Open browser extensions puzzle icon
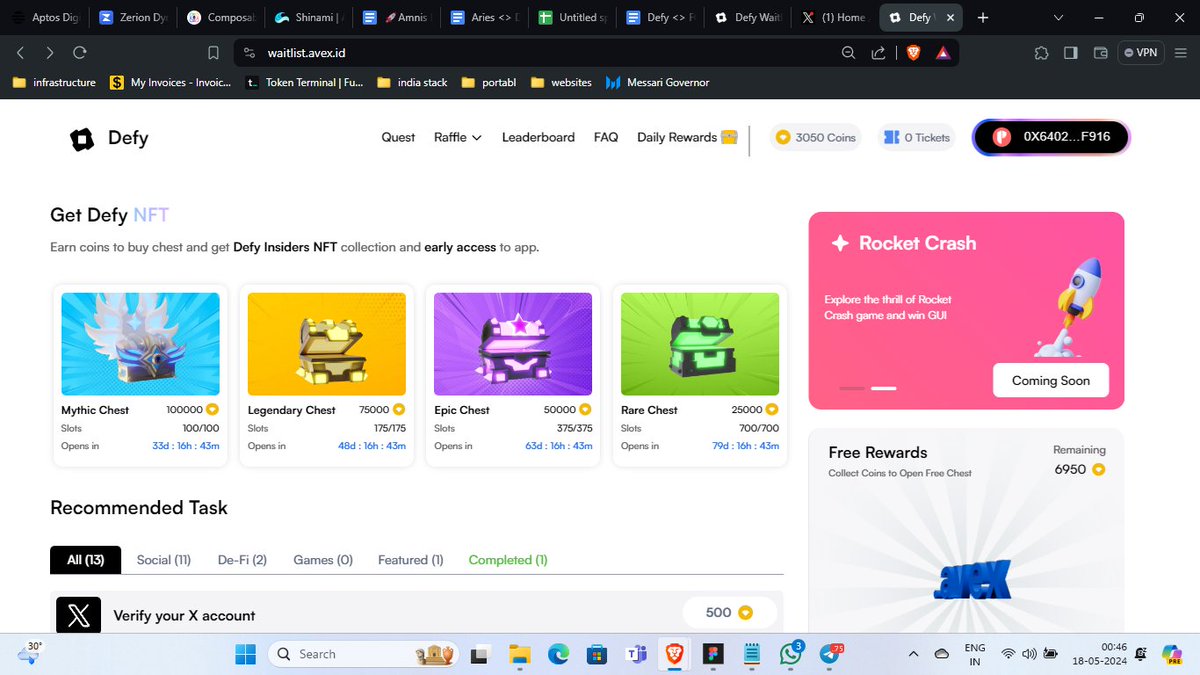 (1042, 52)
